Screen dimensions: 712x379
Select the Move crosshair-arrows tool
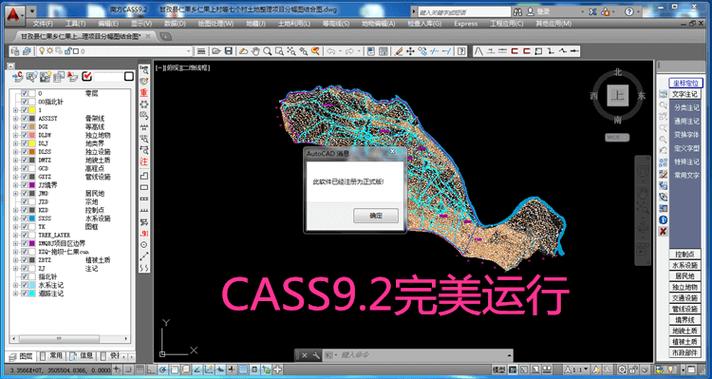(410, 51)
